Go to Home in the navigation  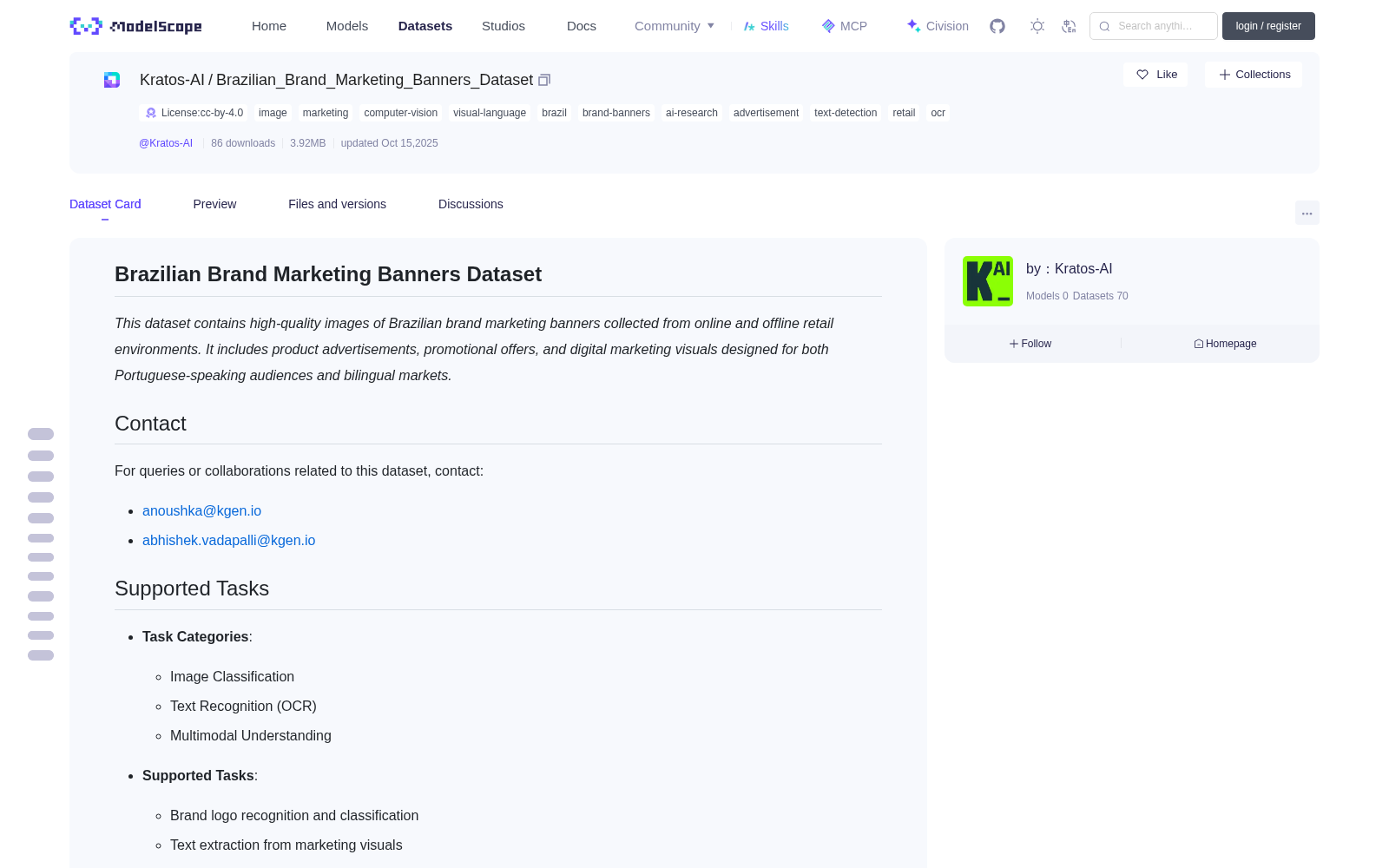point(269,26)
